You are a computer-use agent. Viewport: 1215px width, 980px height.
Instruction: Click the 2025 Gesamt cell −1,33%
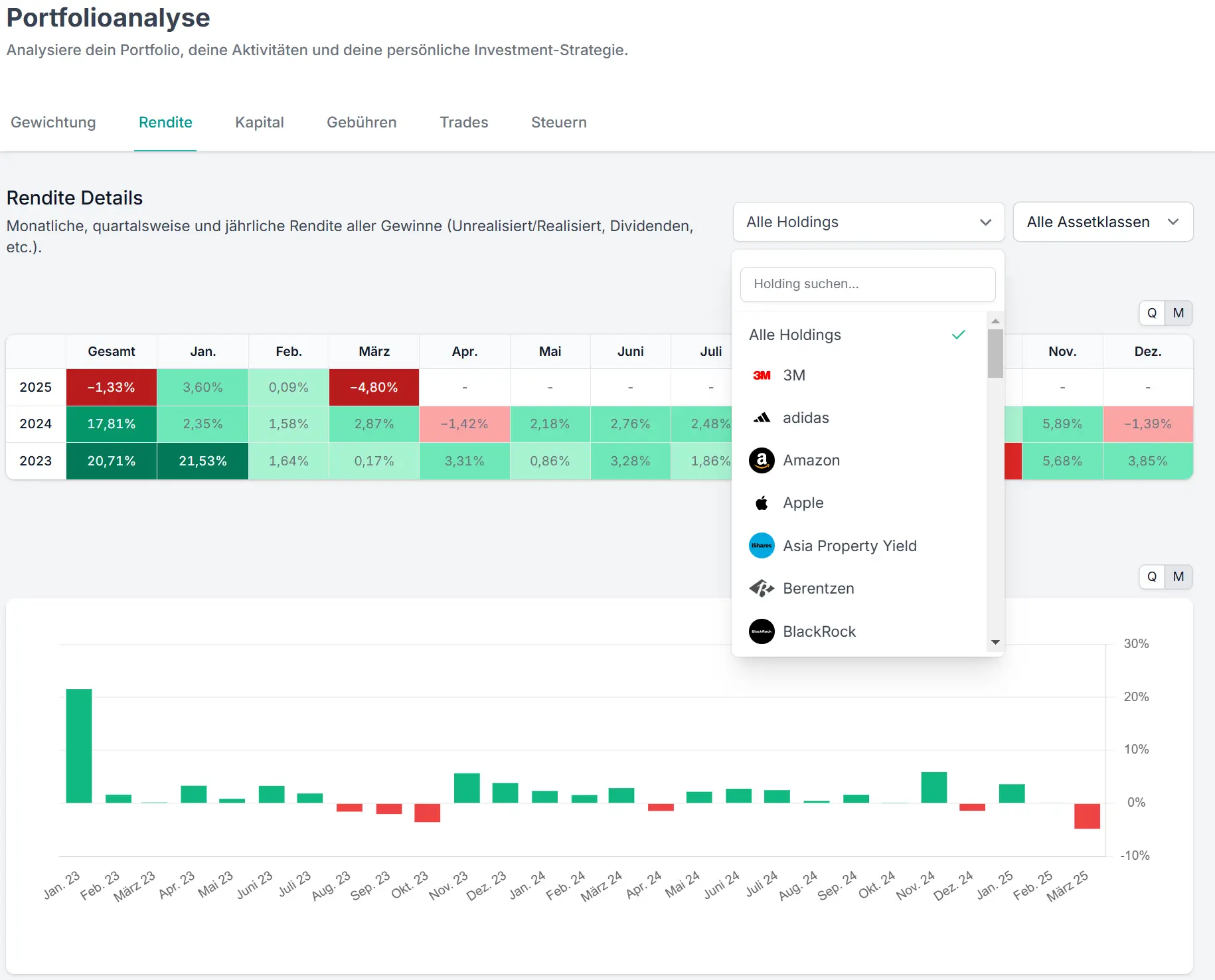coord(112,387)
